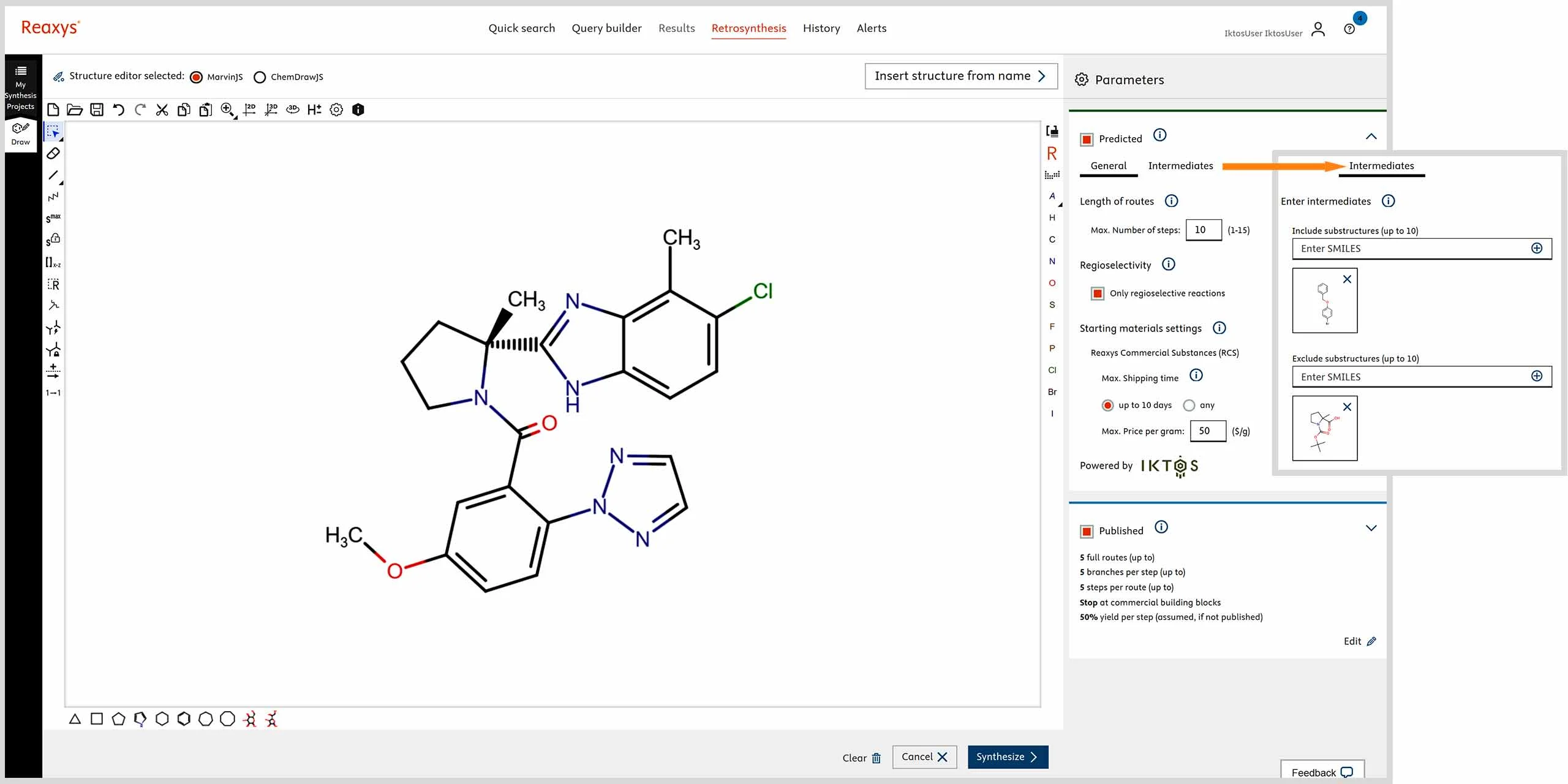This screenshot has height=784, width=1568.
Task: Open the Query builder menu
Action: click(x=606, y=28)
